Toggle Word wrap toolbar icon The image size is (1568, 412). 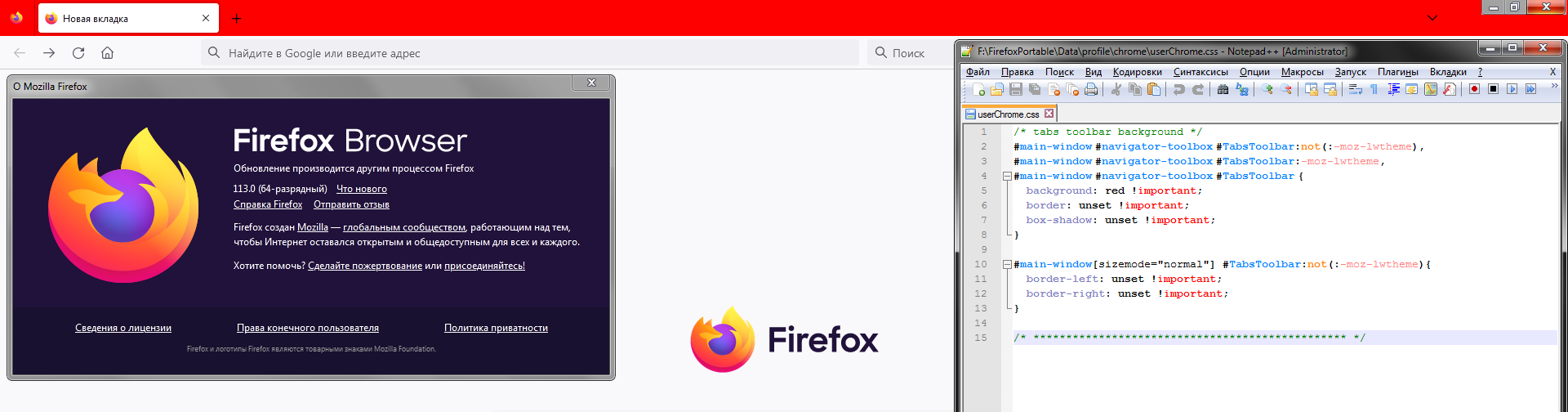[x=1356, y=89]
